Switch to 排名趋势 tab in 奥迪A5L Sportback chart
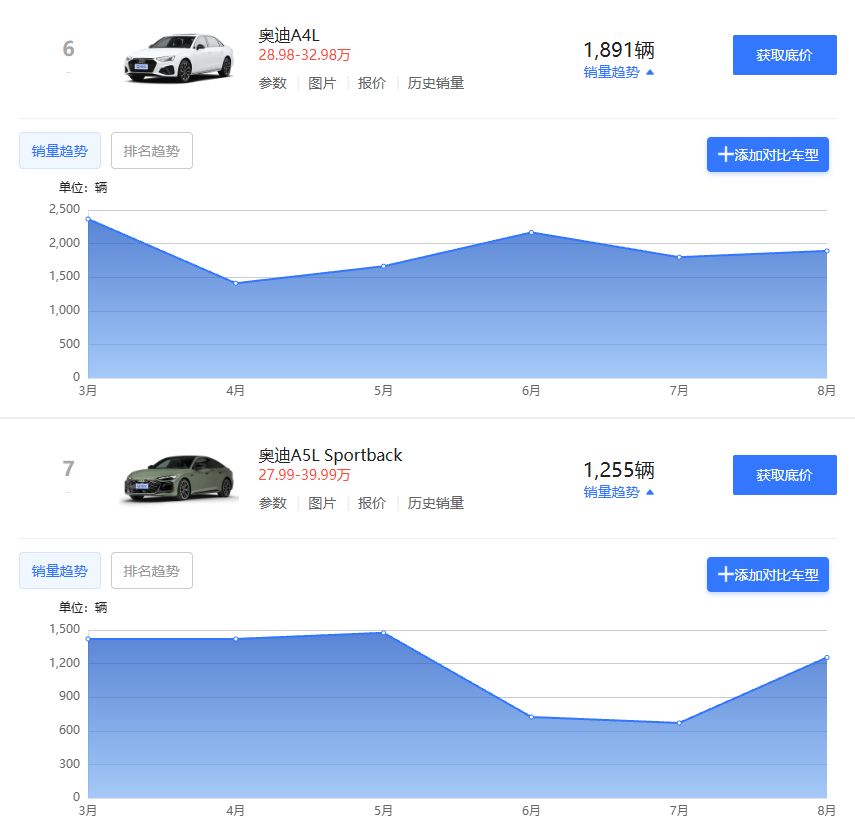This screenshot has width=855, height=834. (152, 571)
